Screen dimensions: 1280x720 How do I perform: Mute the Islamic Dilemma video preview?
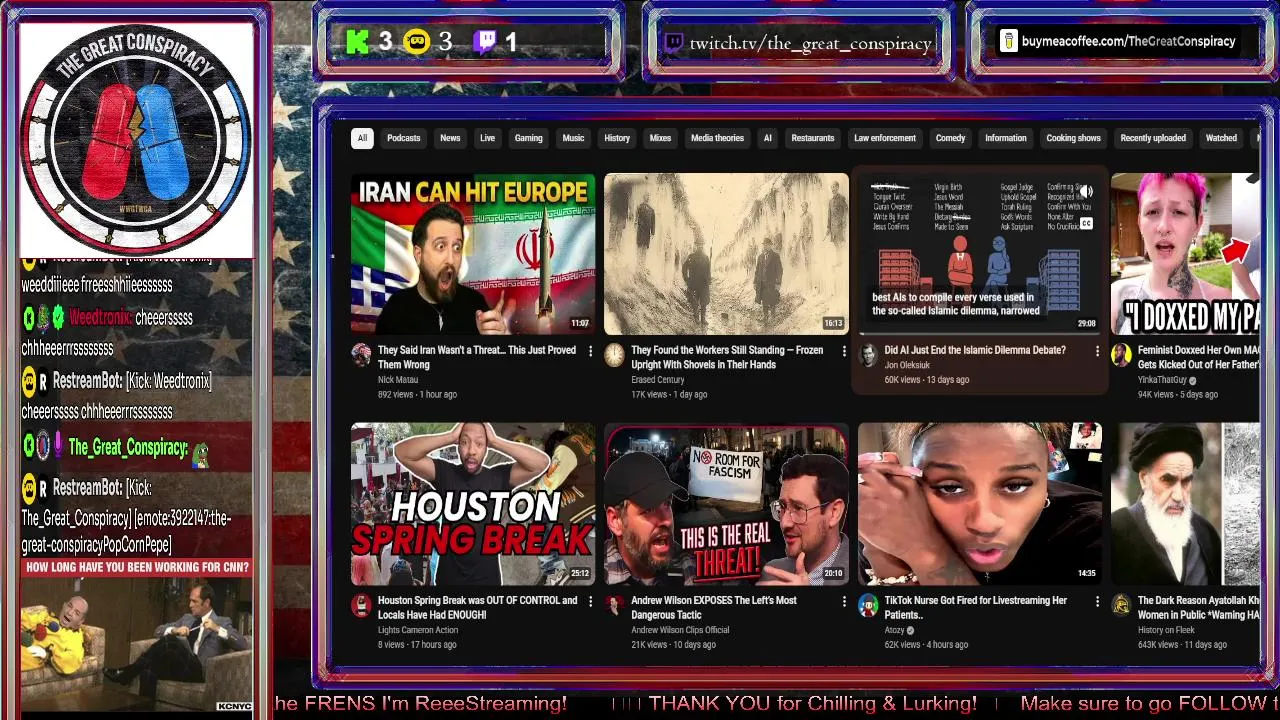(x=1086, y=191)
